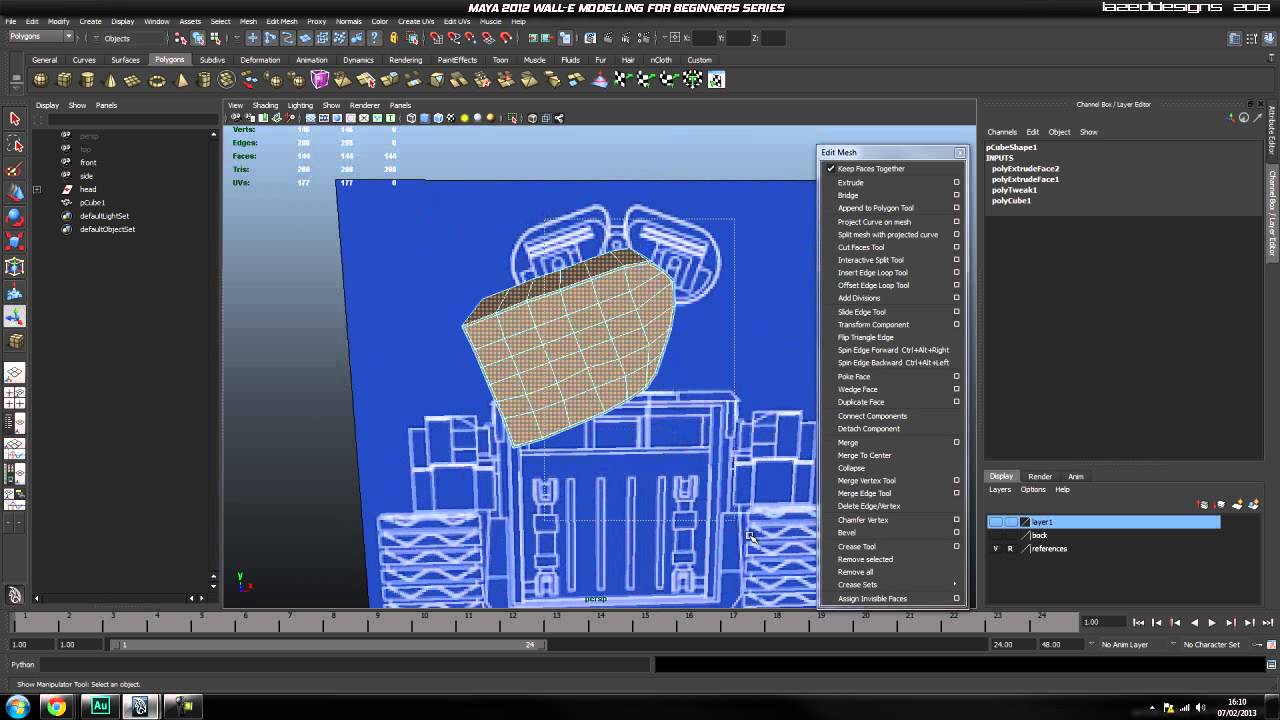Activate the Scale tool cube icon
Viewport: 1280px width, 720px height.
[15, 242]
